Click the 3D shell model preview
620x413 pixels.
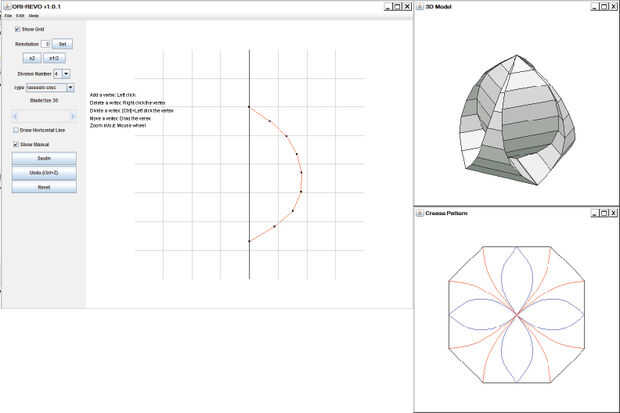pyautogui.click(x=517, y=120)
